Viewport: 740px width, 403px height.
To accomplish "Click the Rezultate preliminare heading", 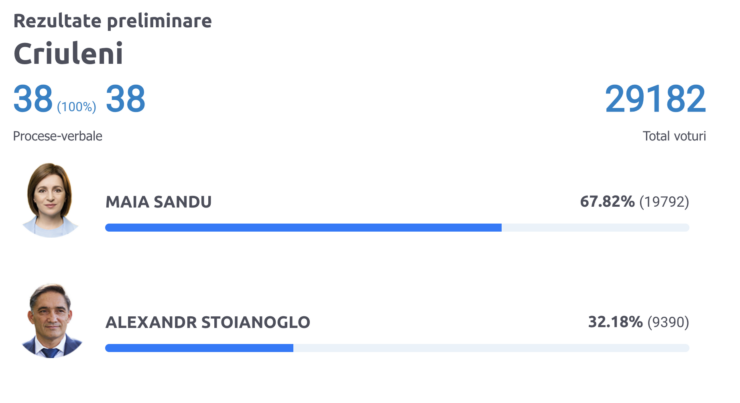I will point(112,21).
